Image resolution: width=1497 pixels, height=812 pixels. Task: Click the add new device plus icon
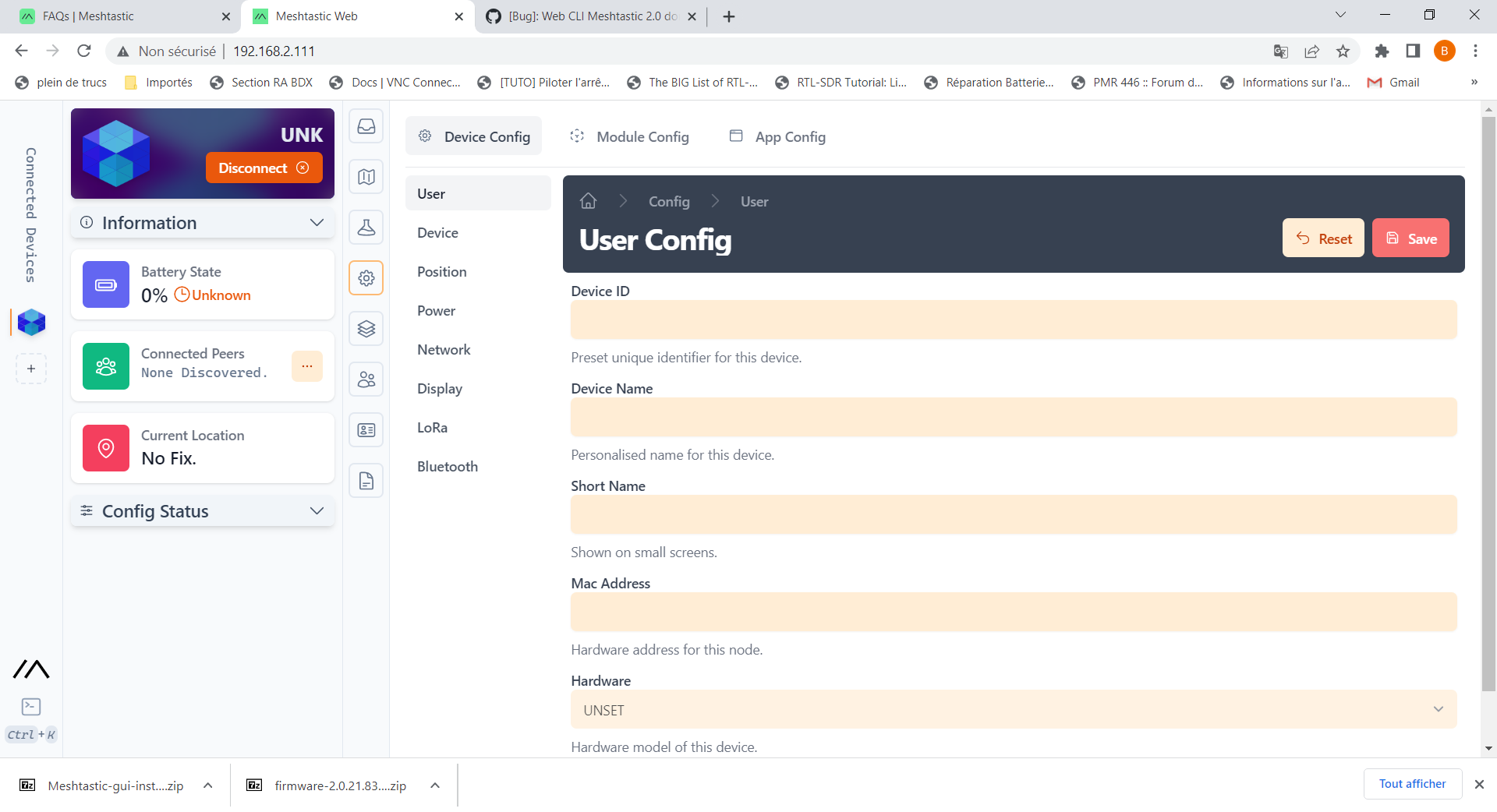pyautogui.click(x=31, y=369)
